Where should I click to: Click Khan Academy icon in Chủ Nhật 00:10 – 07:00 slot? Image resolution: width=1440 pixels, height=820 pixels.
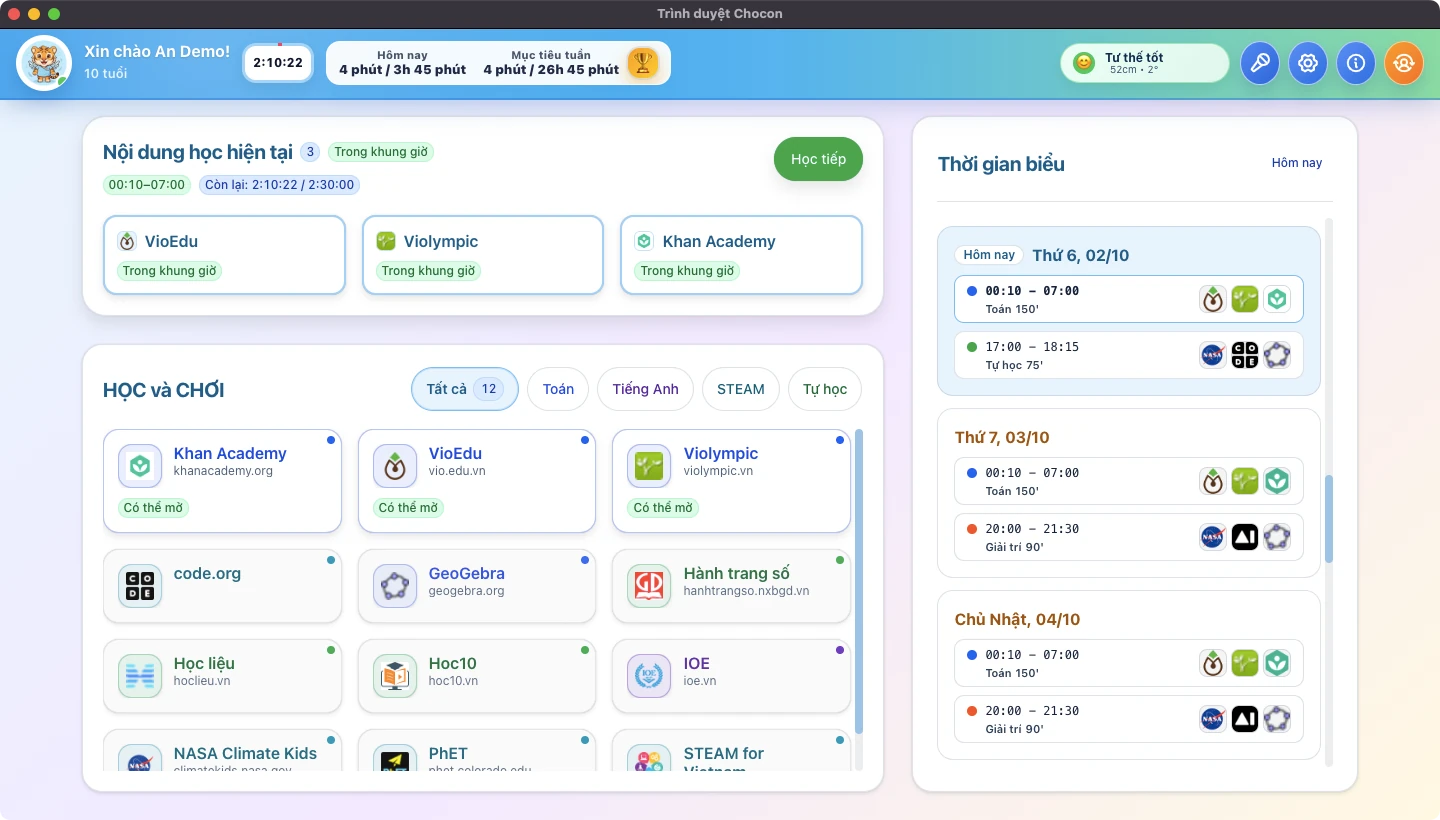1277,663
